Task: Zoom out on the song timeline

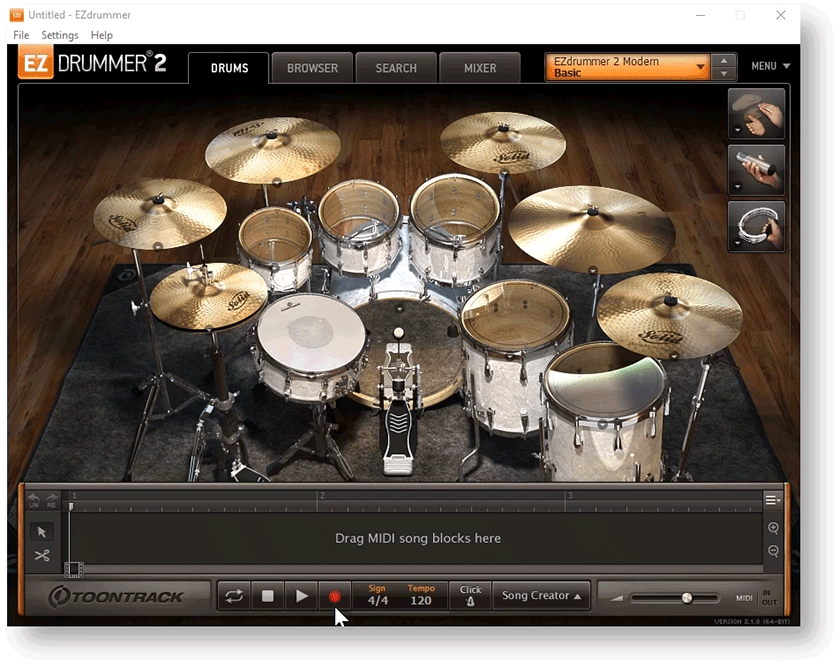Action: pyautogui.click(x=773, y=551)
